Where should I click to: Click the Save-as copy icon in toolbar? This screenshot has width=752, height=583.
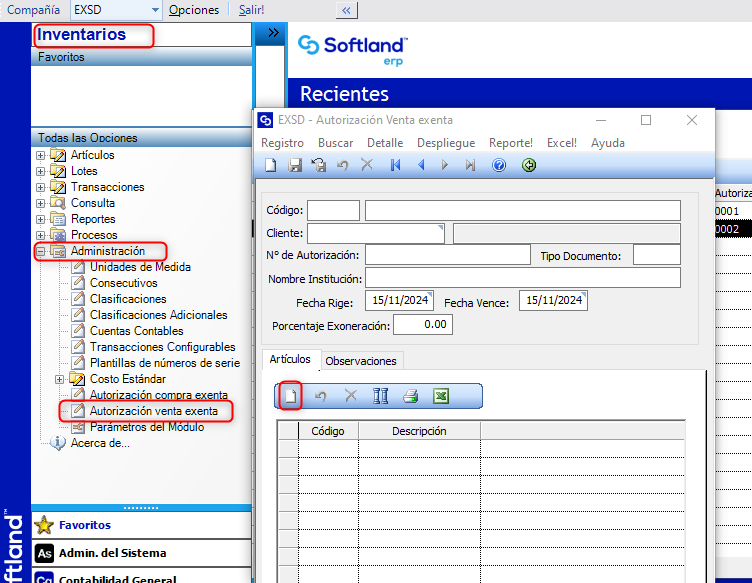318,165
